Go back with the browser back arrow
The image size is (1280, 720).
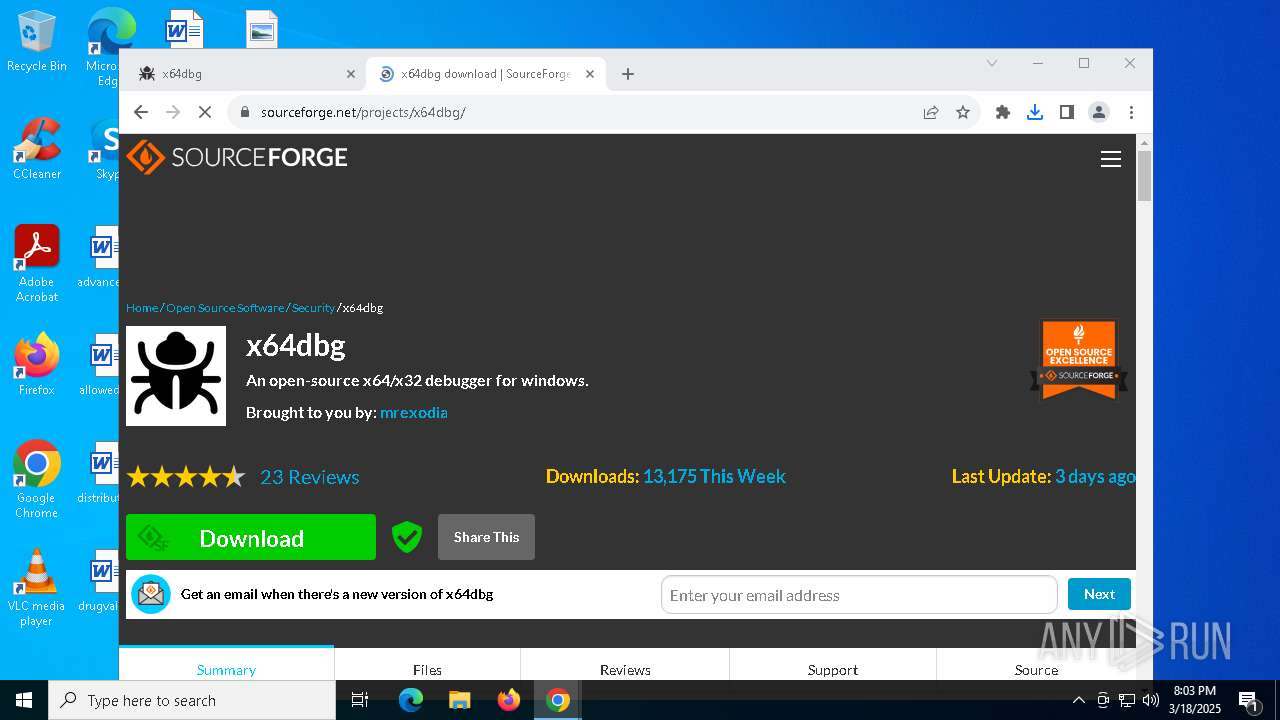[x=141, y=112]
